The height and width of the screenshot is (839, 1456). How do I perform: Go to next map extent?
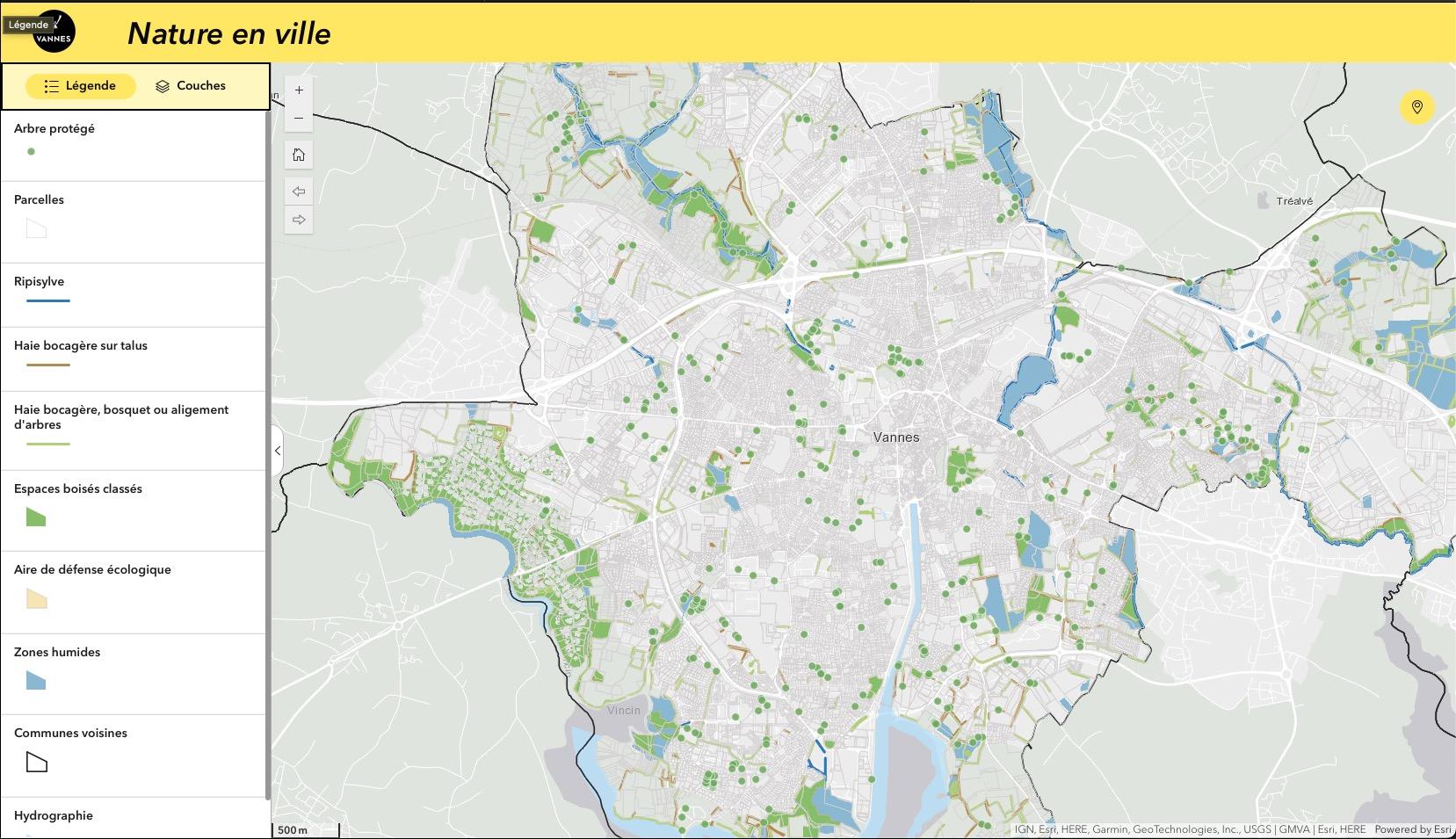coord(299,220)
